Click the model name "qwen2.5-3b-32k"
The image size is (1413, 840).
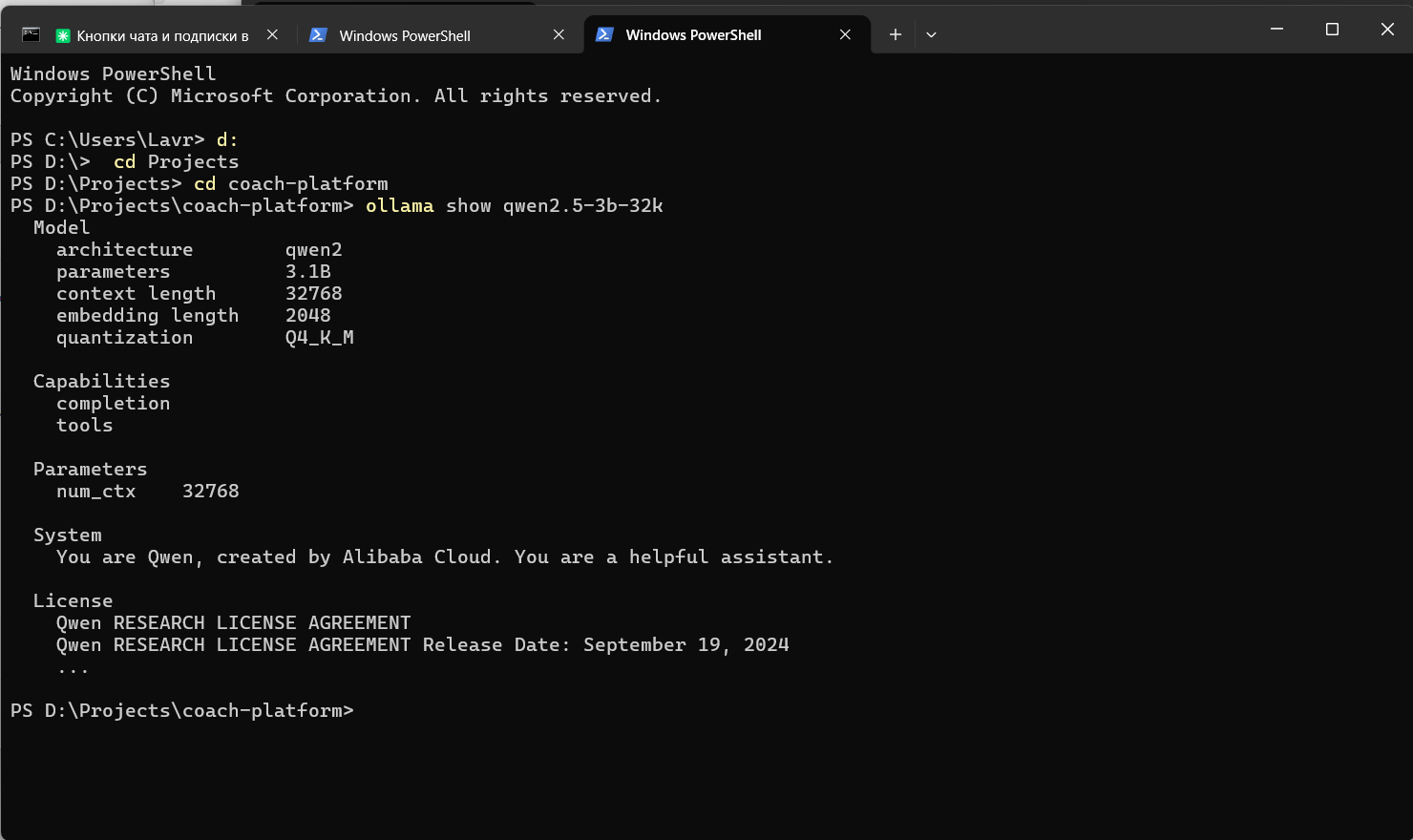coord(583,206)
